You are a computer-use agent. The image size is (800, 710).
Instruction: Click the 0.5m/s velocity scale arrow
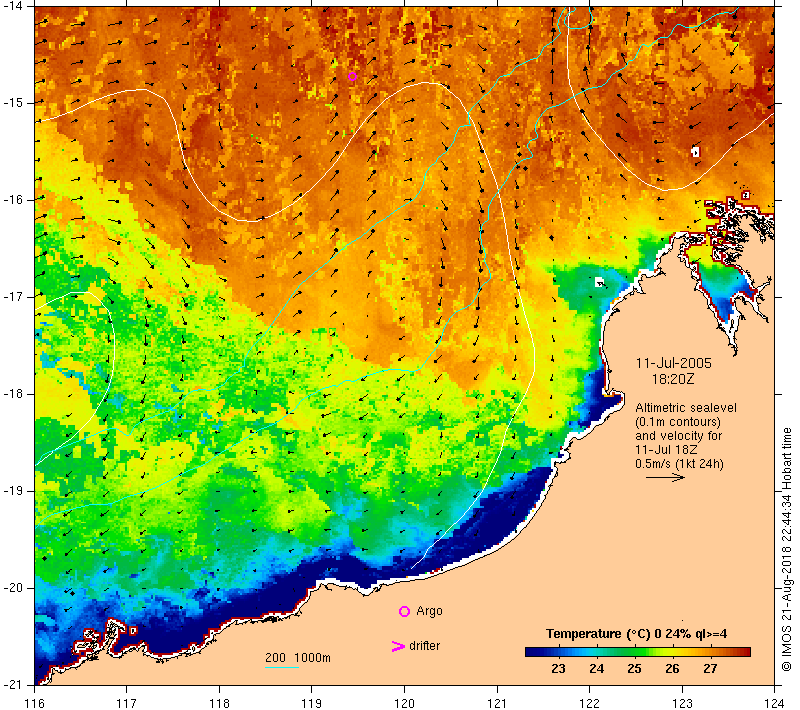tap(665, 477)
